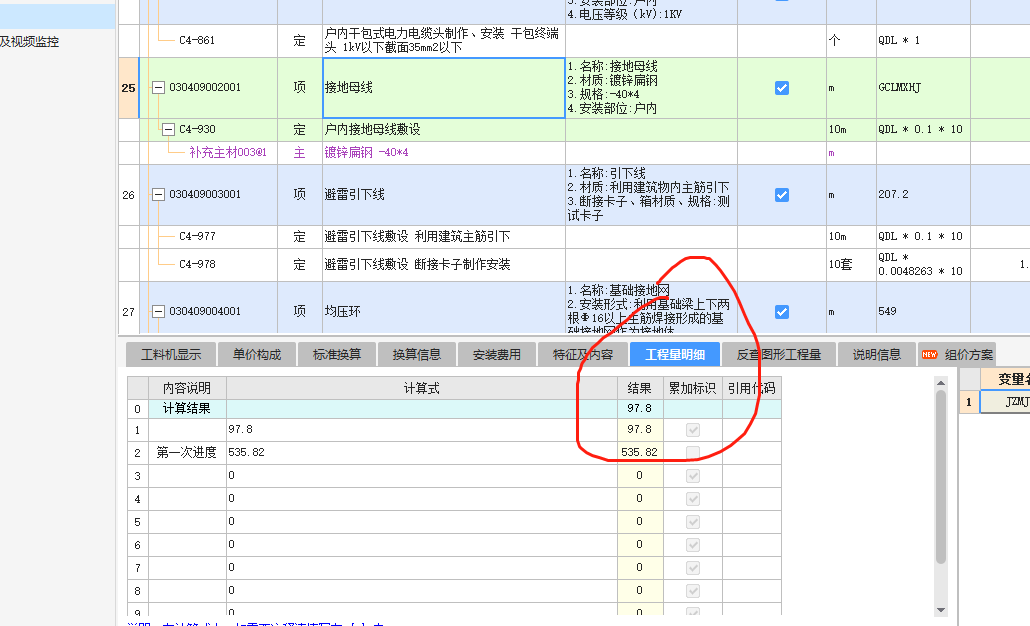Open the 组价方案 tab
1030x626 pixels.
click(x=957, y=355)
